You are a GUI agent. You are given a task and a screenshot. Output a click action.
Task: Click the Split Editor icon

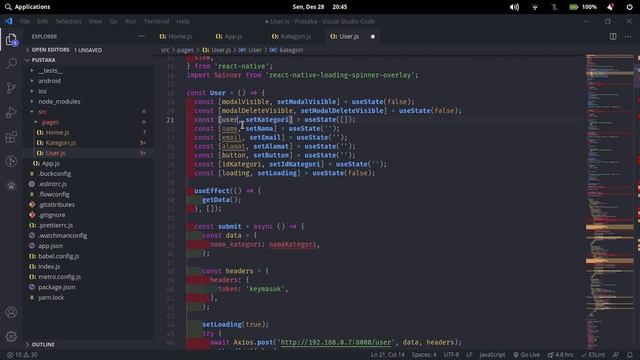pos(613,36)
